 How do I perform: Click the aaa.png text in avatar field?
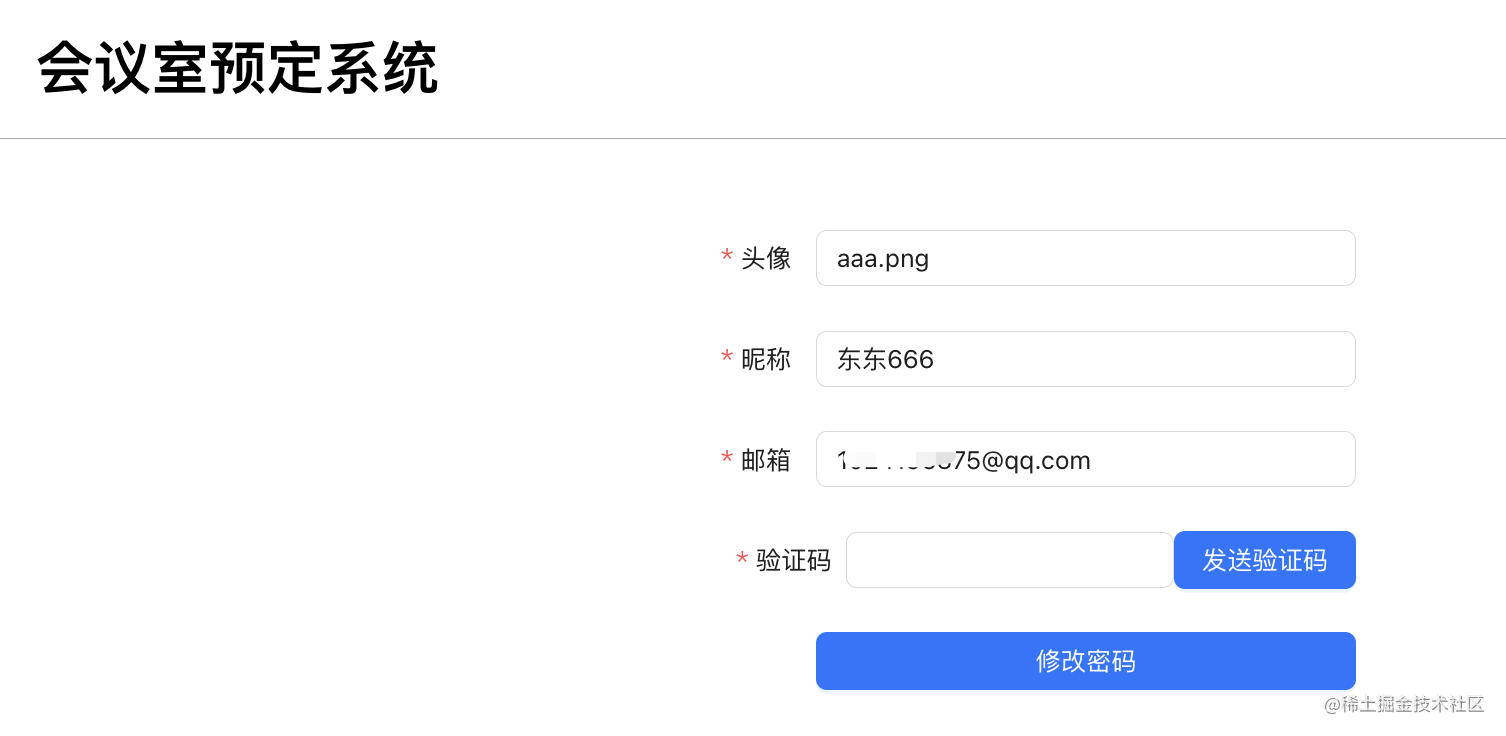coord(883,259)
